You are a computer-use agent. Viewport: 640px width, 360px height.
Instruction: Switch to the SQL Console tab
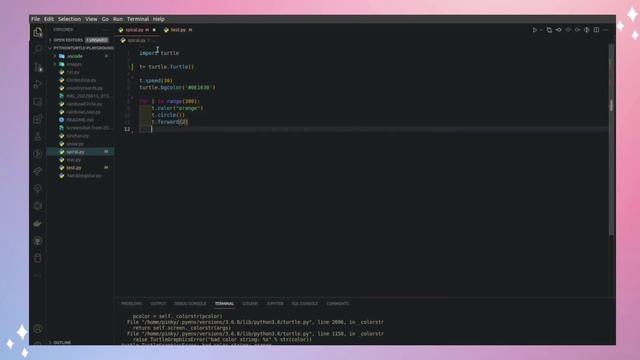click(x=304, y=304)
